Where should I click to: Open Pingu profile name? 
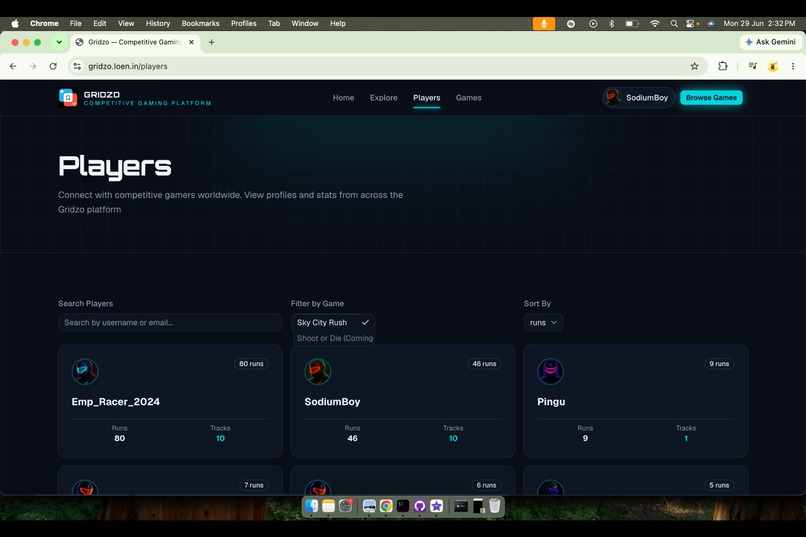coord(551,402)
